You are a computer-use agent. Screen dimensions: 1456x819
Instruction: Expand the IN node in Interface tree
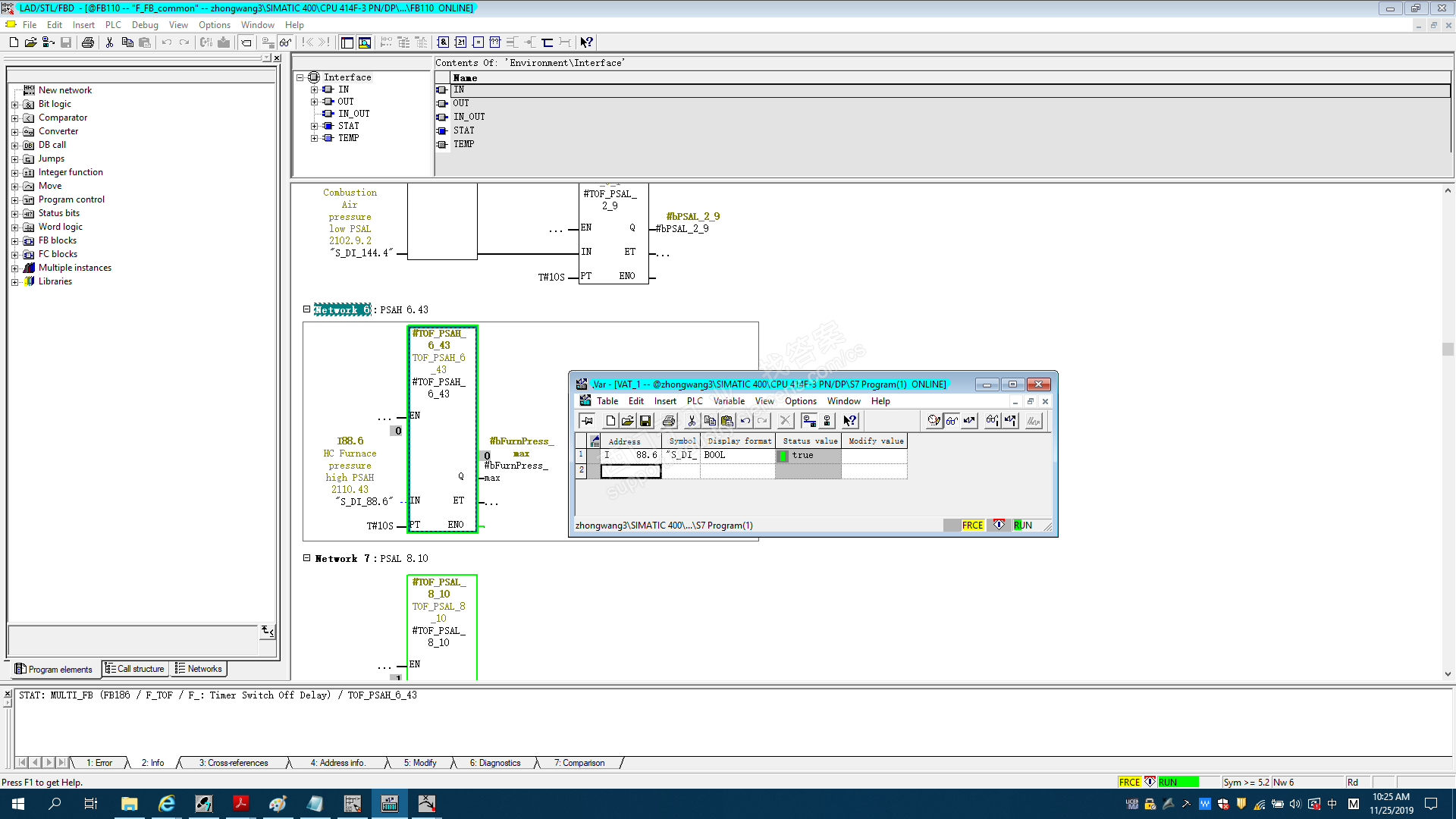point(314,89)
